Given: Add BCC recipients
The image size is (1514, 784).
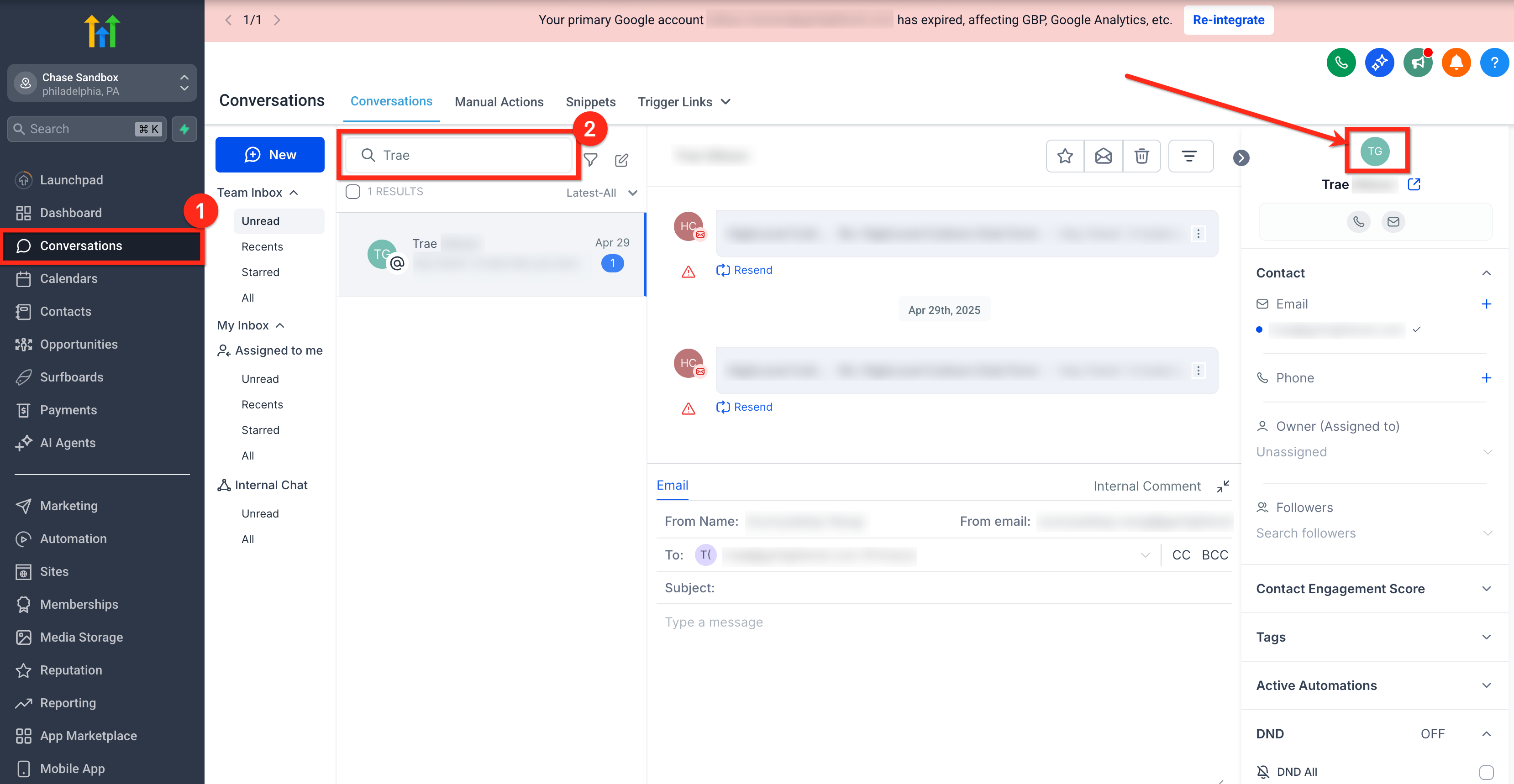Looking at the screenshot, I should [1214, 555].
